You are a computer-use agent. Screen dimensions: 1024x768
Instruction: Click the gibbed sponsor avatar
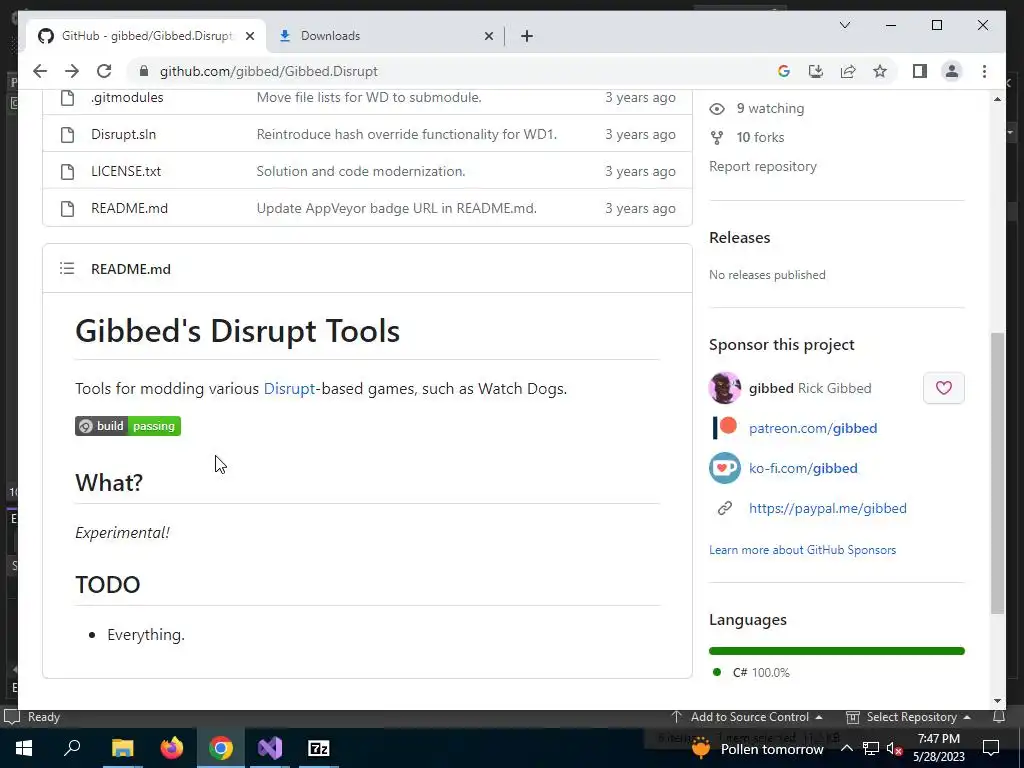point(725,388)
